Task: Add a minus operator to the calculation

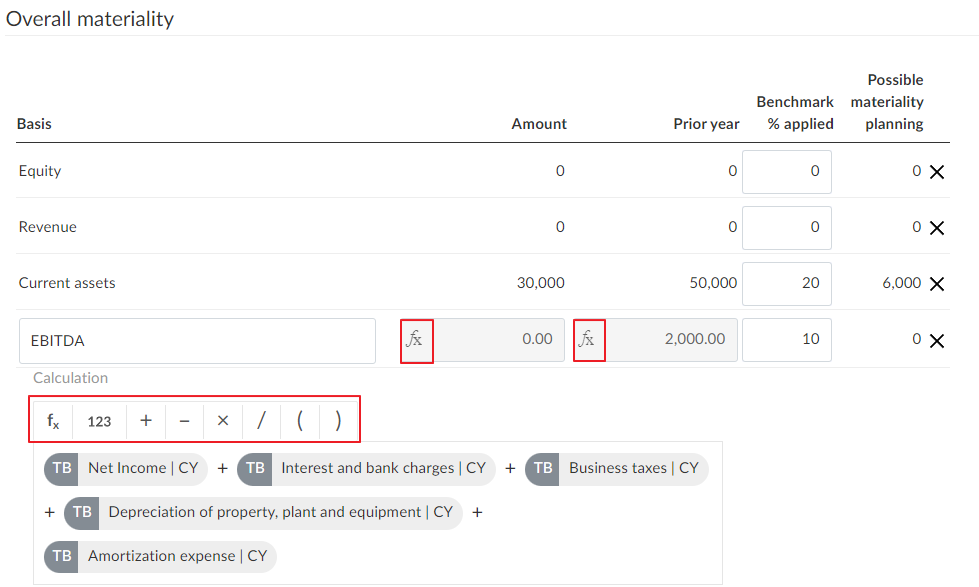Action: pyautogui.click(x=184, y=421)
